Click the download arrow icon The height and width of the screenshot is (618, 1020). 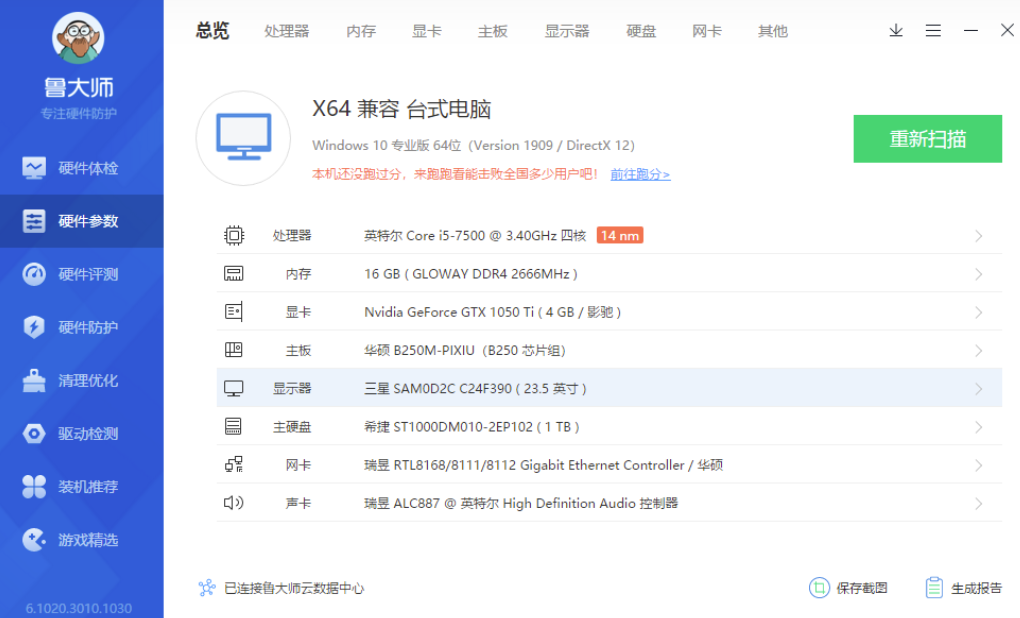896,31
